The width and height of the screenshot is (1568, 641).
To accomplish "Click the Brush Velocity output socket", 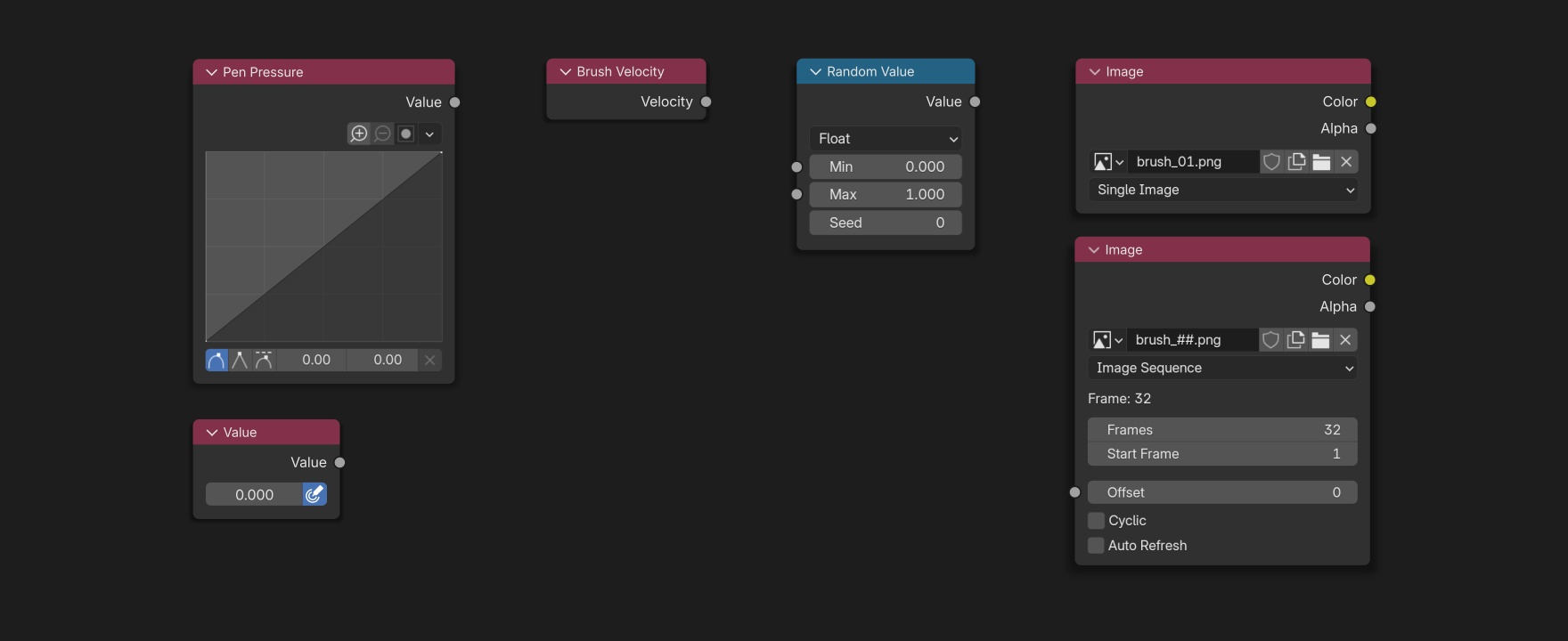I will click(706, 101).
